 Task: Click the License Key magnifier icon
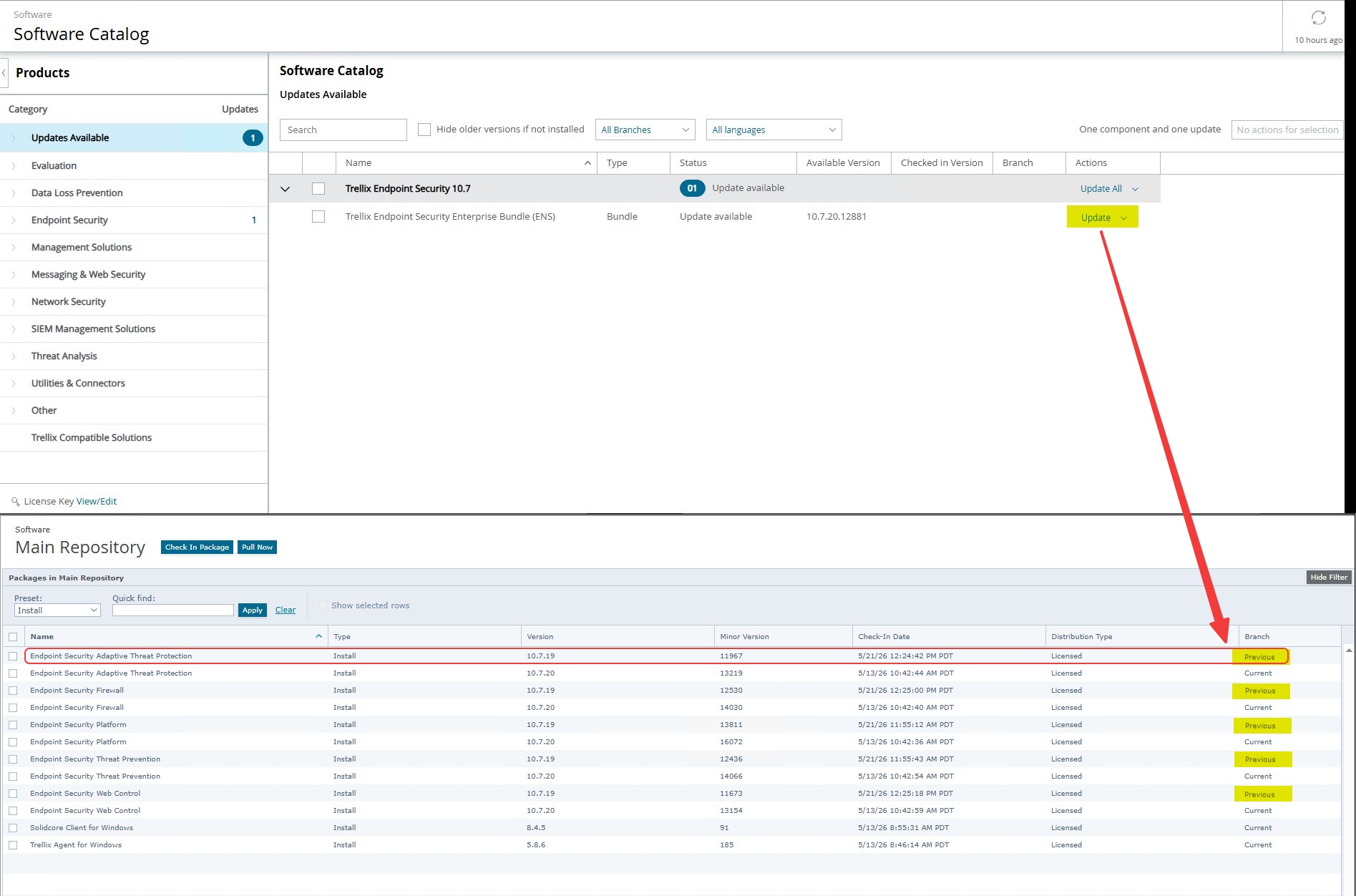(x=15, y=502)
